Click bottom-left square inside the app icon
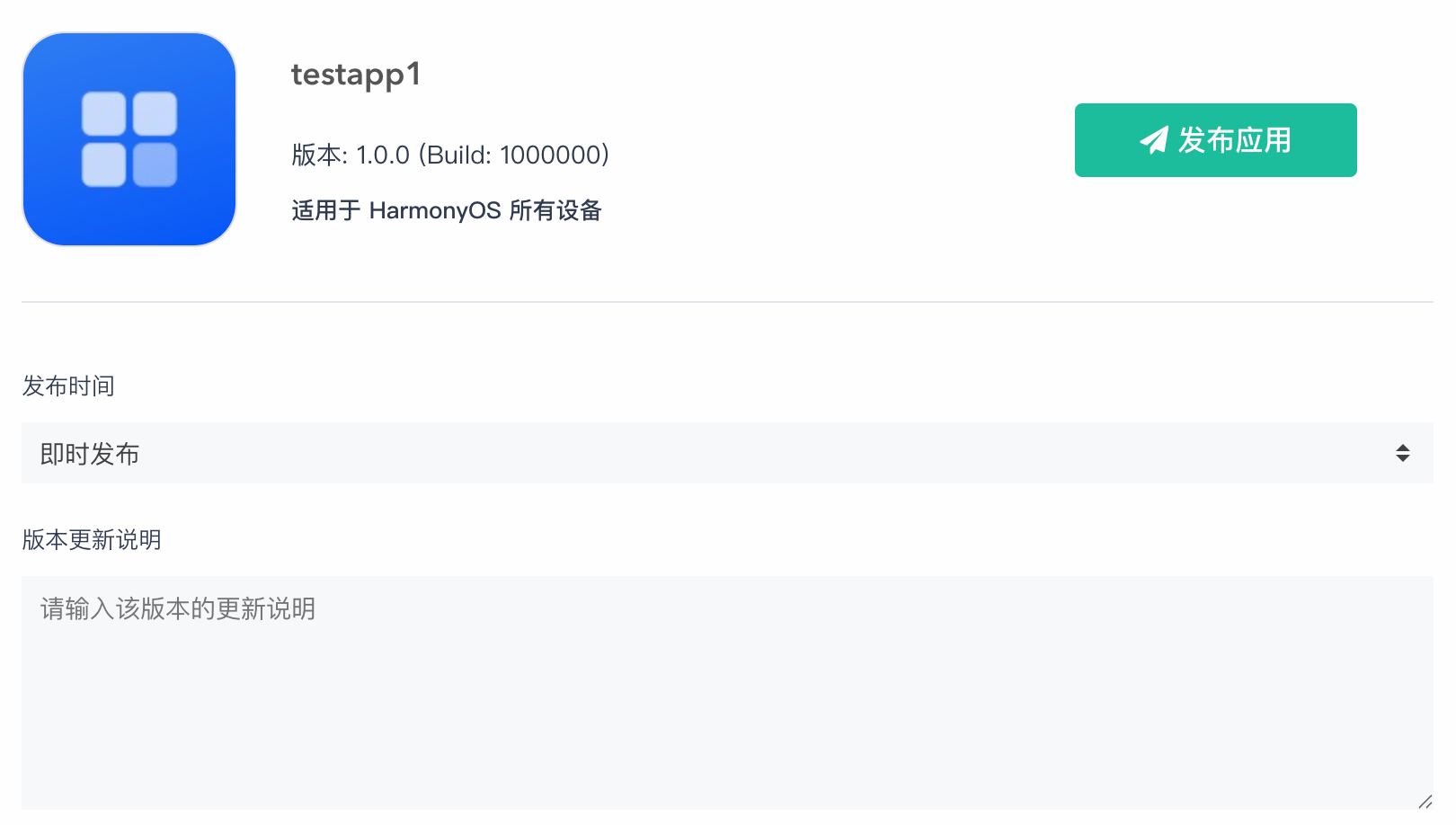The height and width of the screenshot is (825, 1456). pyautogui.click(x=104, y=164)
